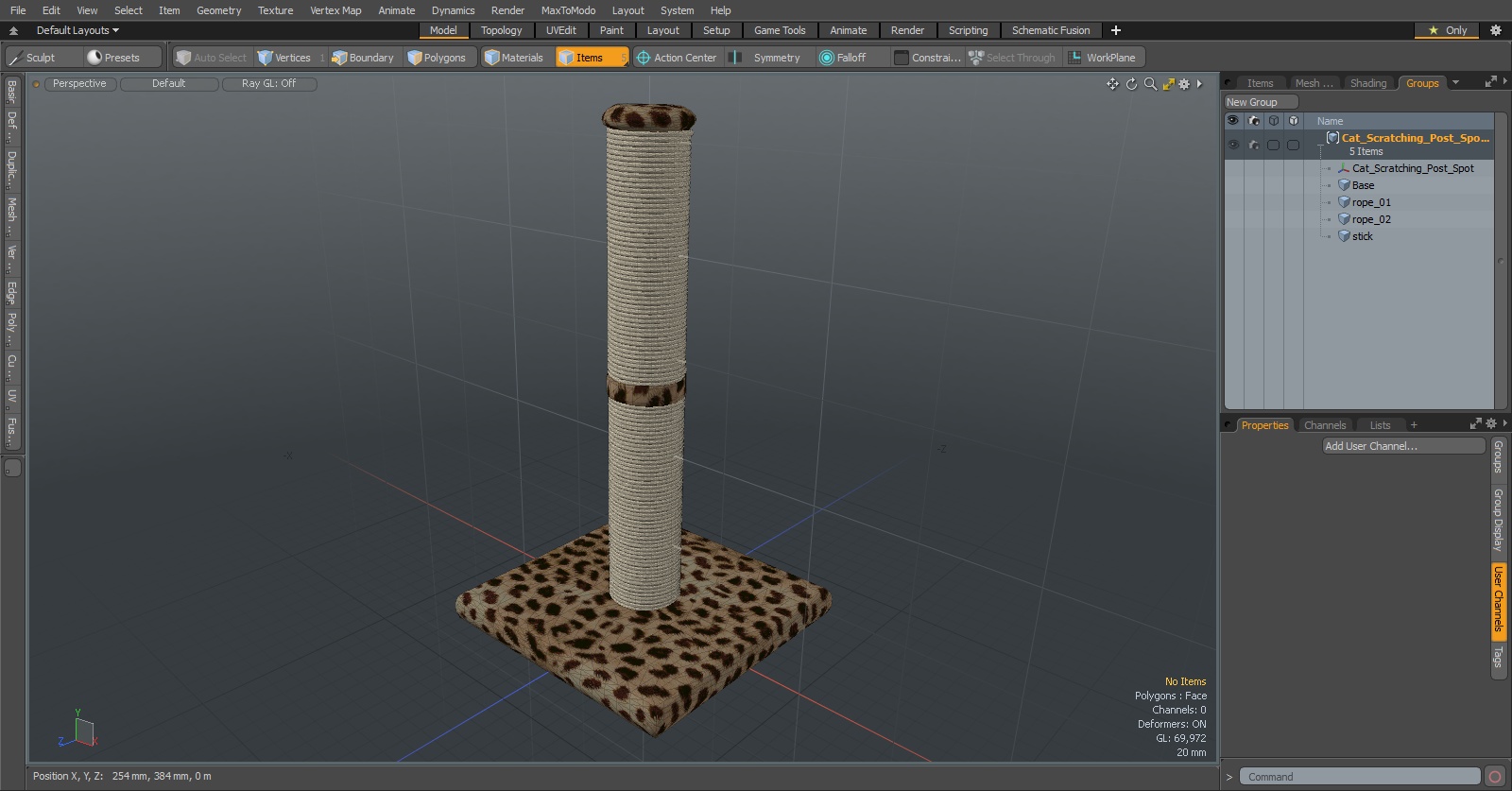Click the viewport rotate icon

click(1131, 84)
